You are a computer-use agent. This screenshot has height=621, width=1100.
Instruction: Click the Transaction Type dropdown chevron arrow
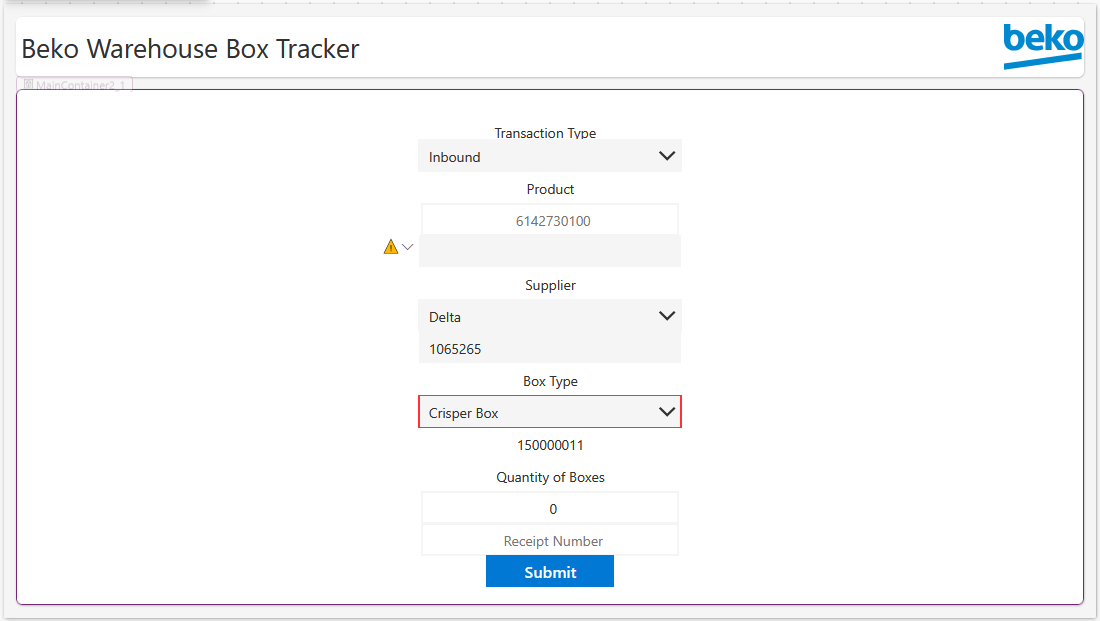pos(666,156)
